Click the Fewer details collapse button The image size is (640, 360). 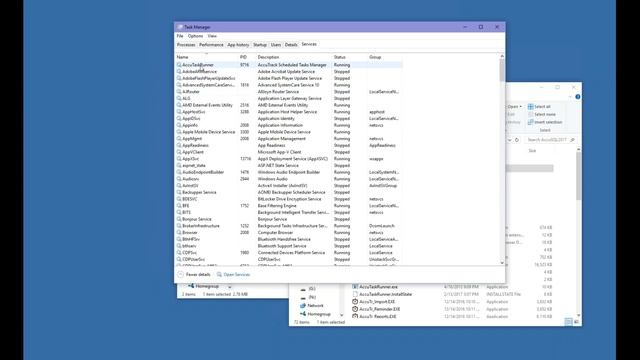coord(194,274)
